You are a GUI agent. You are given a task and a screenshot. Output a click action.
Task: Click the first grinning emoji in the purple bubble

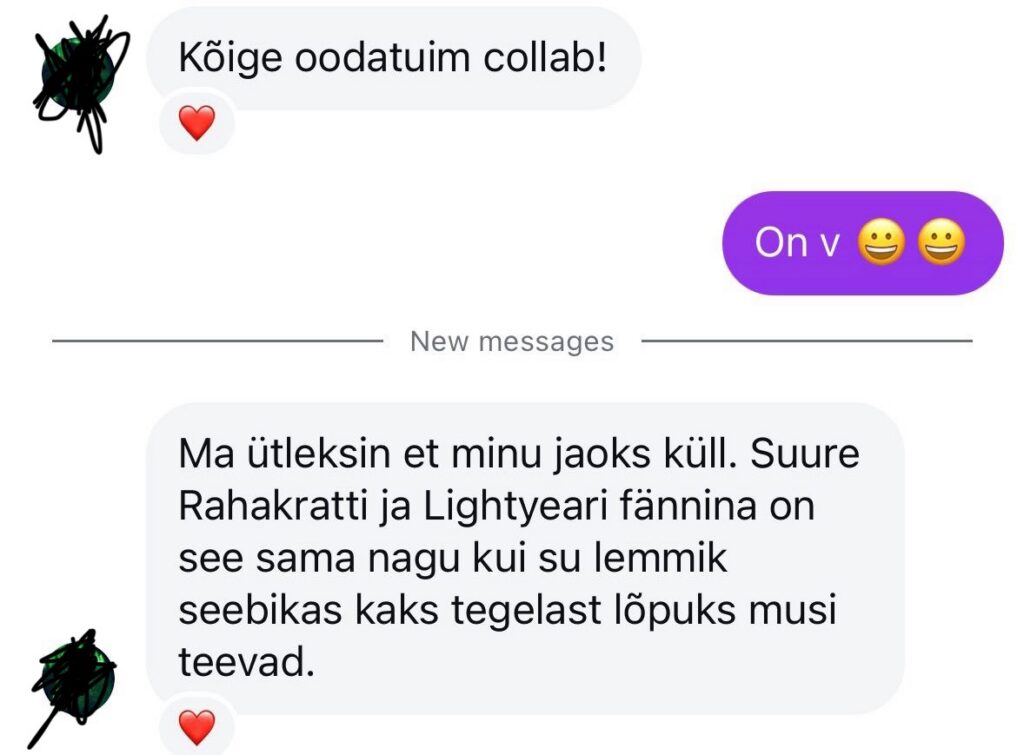[x=881, y=242]
